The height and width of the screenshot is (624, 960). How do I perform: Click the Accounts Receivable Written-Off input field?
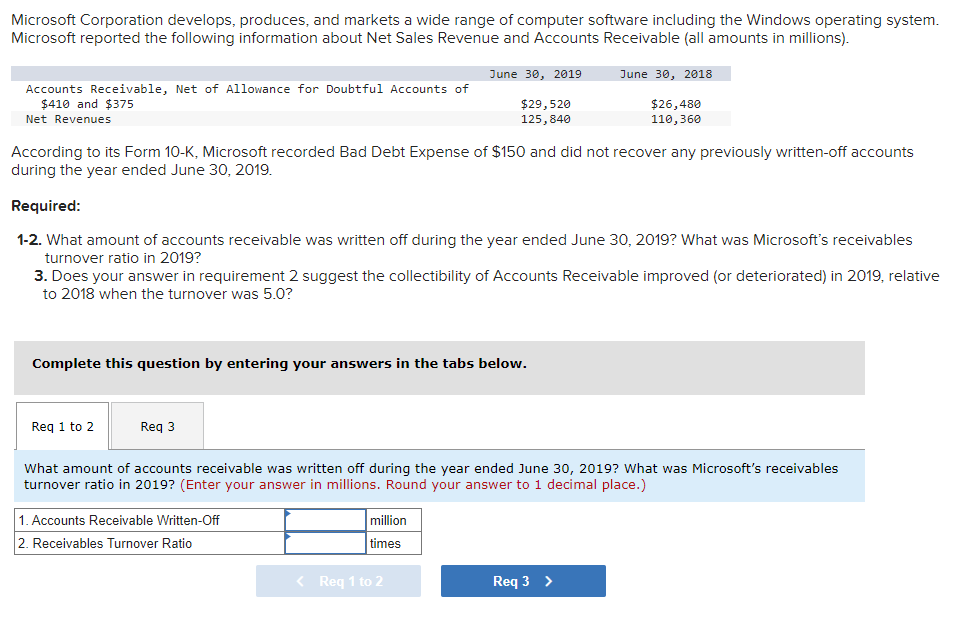pos(326,520)
